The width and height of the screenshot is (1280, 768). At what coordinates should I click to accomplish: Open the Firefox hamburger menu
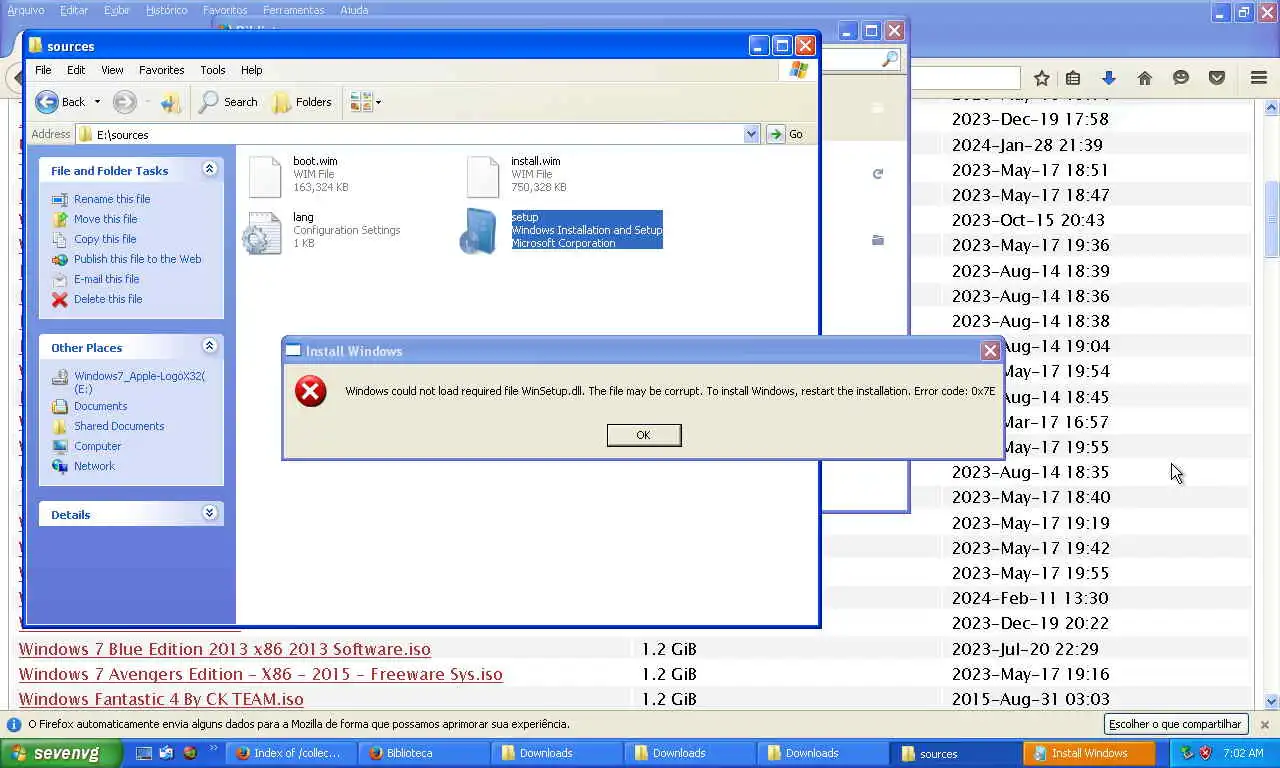[x=1259, y=78]
